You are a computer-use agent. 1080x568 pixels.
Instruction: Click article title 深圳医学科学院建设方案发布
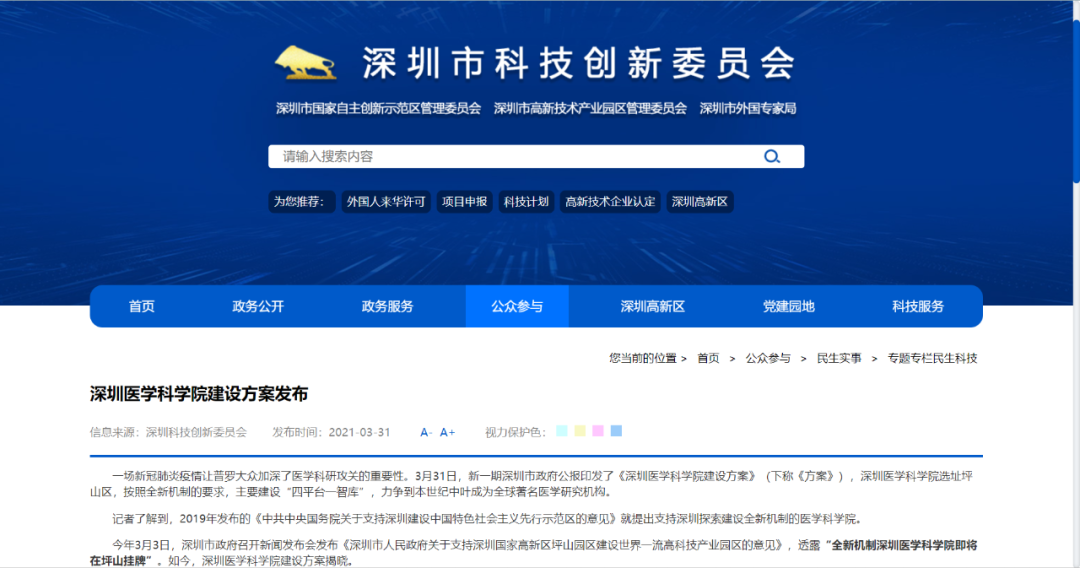point(198,394)
